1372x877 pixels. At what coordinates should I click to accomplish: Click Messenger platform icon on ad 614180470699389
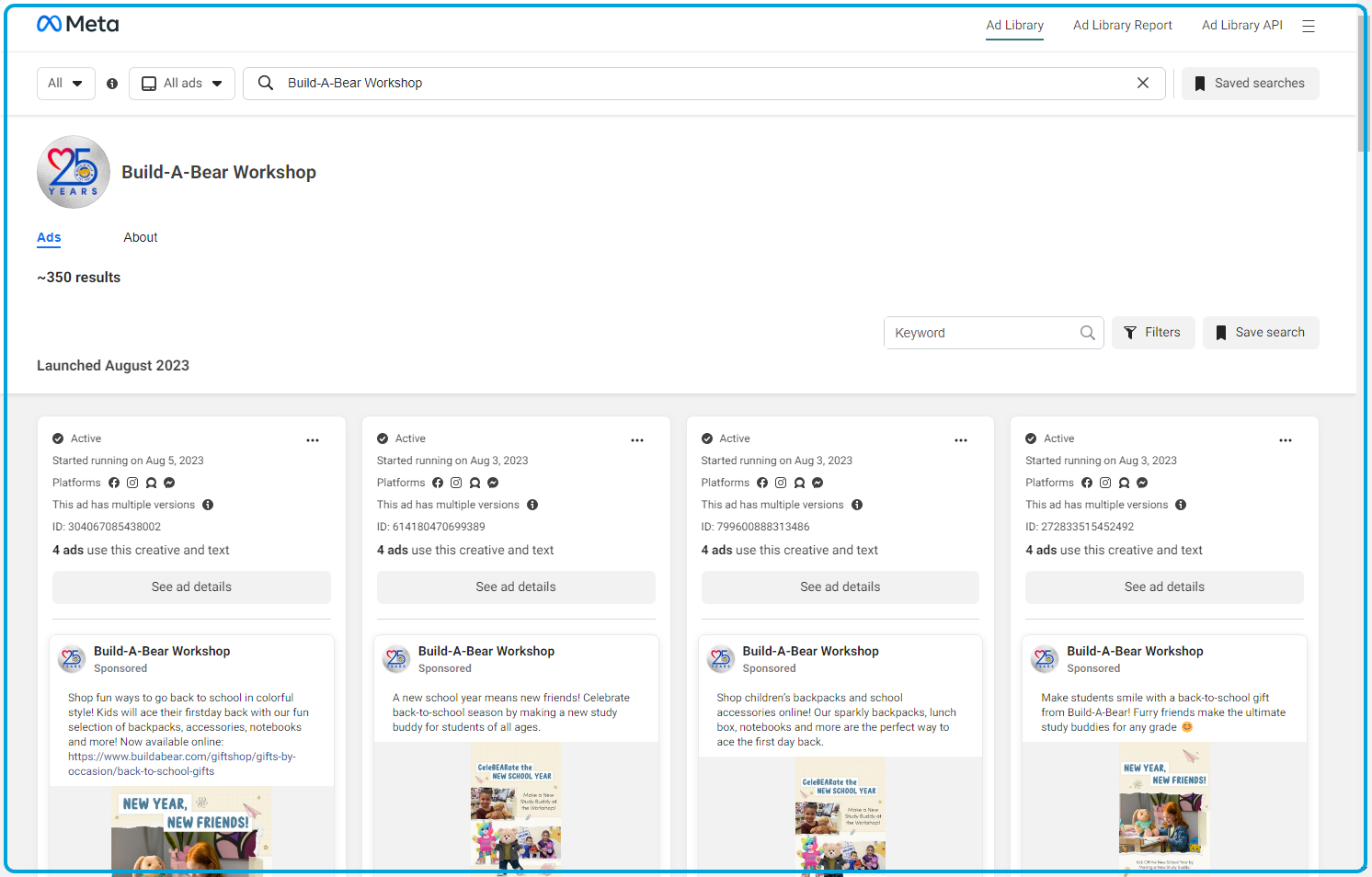pyautogui.click(x=493, y=483)
